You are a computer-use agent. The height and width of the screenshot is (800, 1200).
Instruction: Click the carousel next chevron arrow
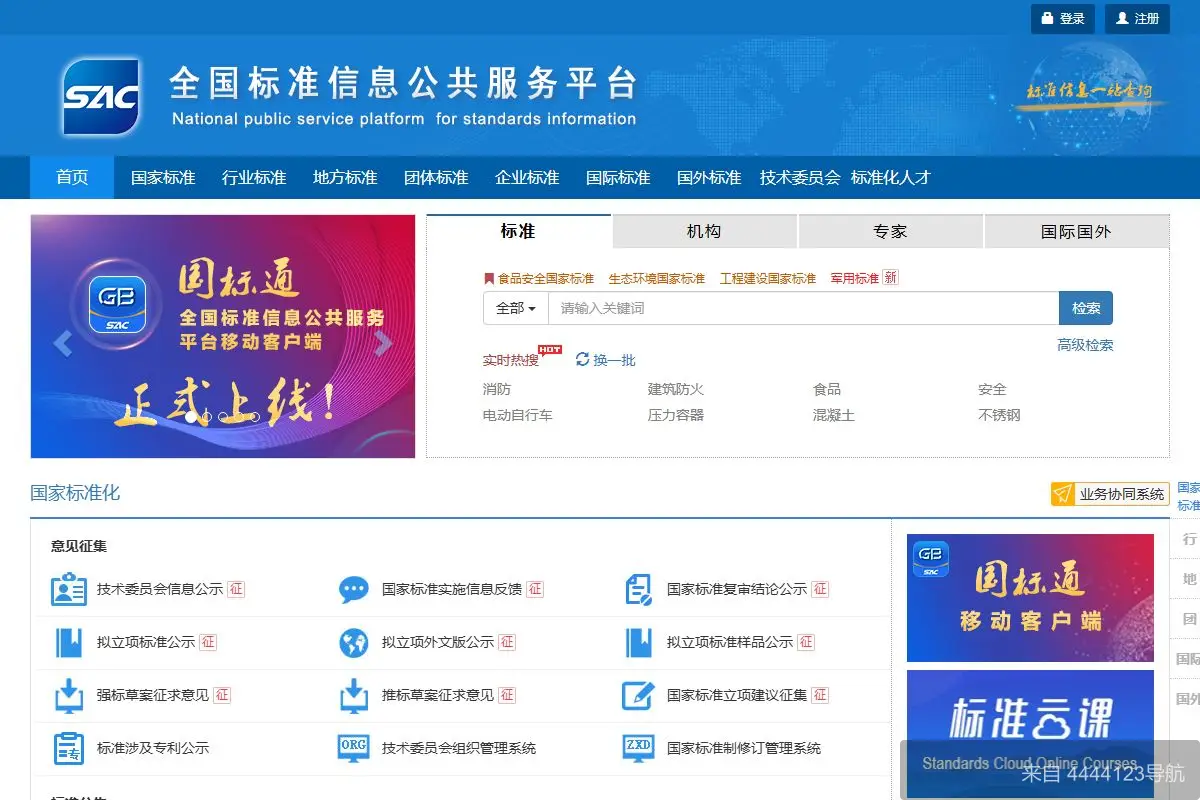[383, 343]
